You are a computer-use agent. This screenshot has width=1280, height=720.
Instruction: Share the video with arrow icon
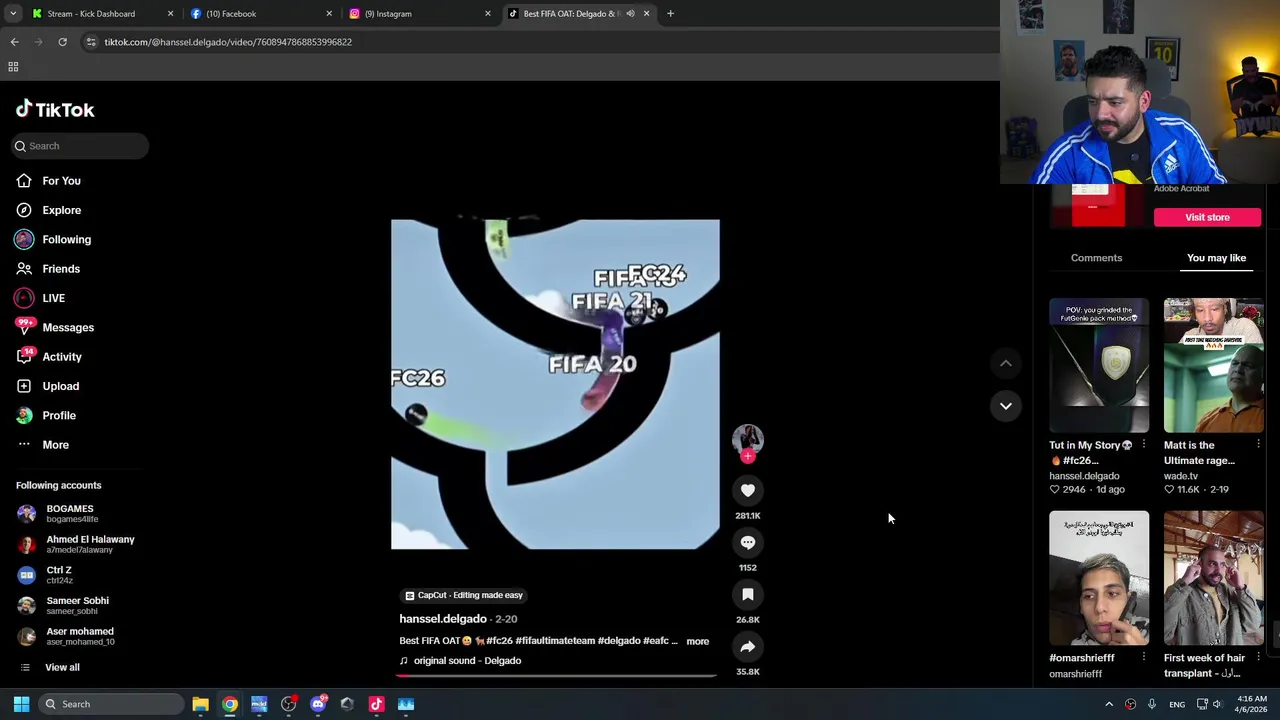click(747, 646)
